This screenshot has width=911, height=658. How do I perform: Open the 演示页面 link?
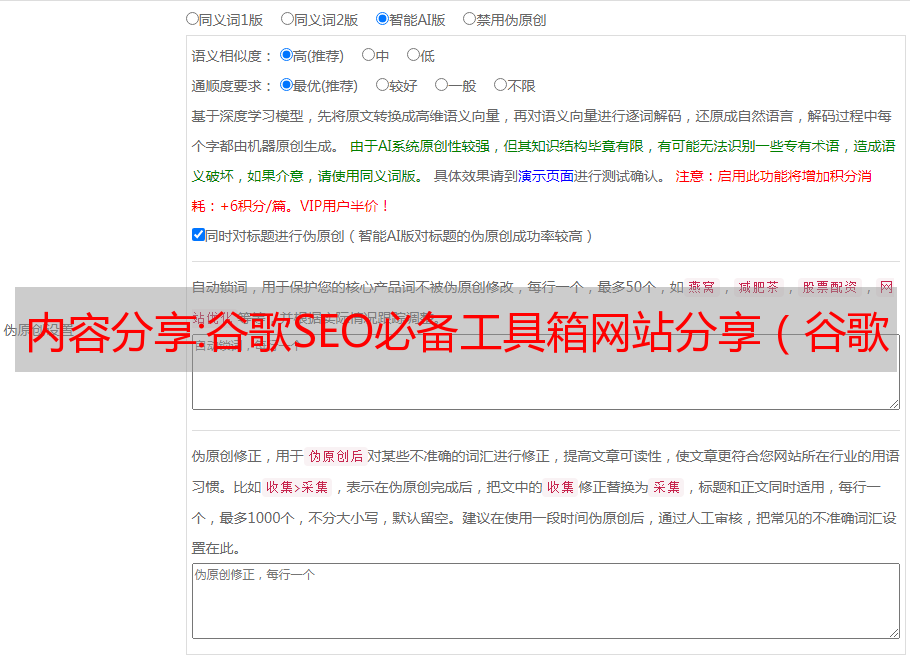click(546, 176)
